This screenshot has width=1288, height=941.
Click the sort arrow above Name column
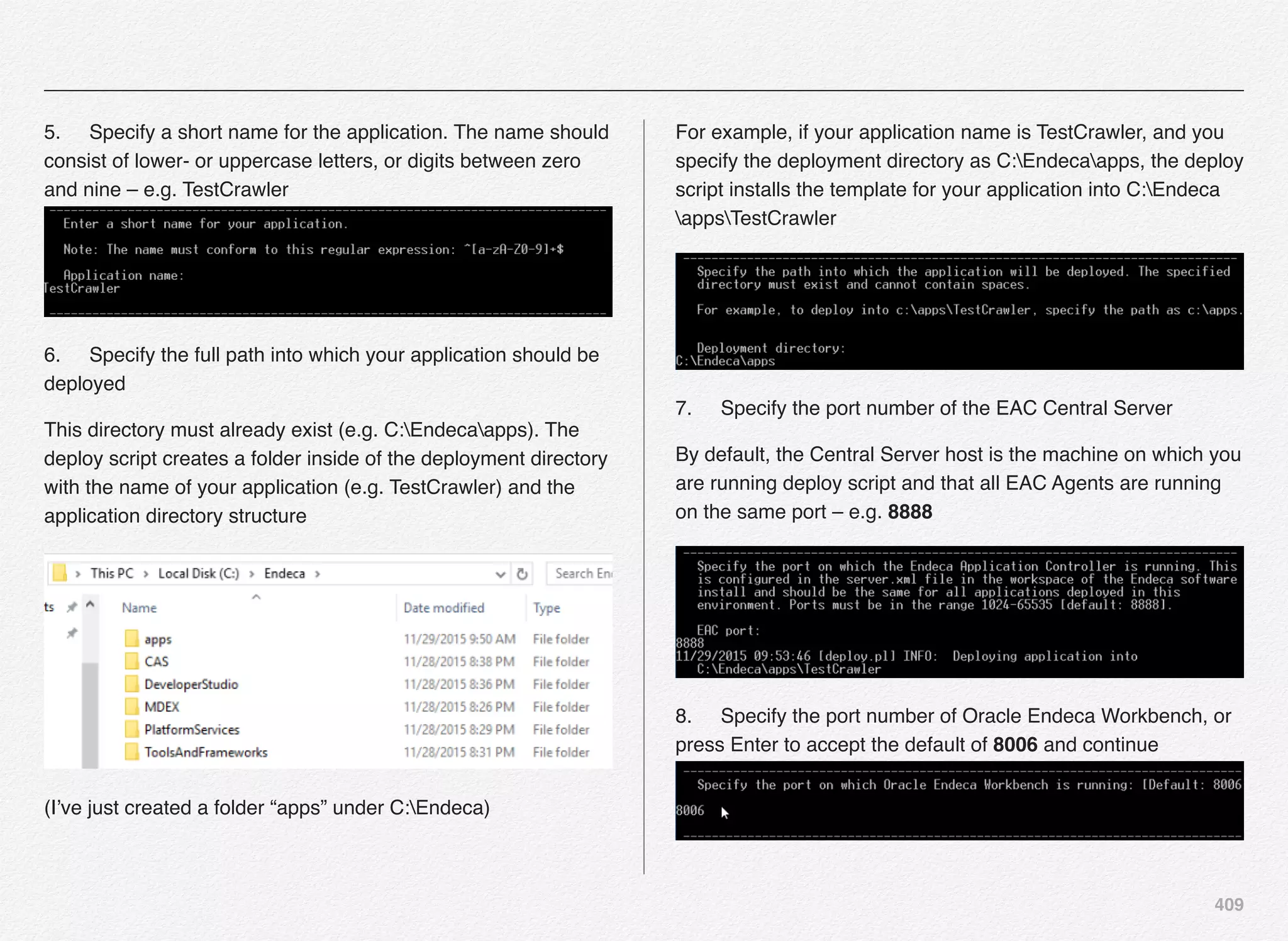tap(256, 596)
